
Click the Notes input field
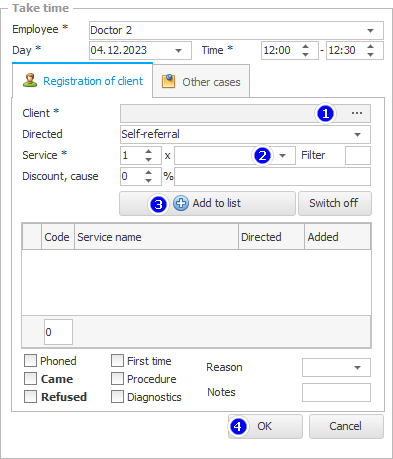click(336, 392)
